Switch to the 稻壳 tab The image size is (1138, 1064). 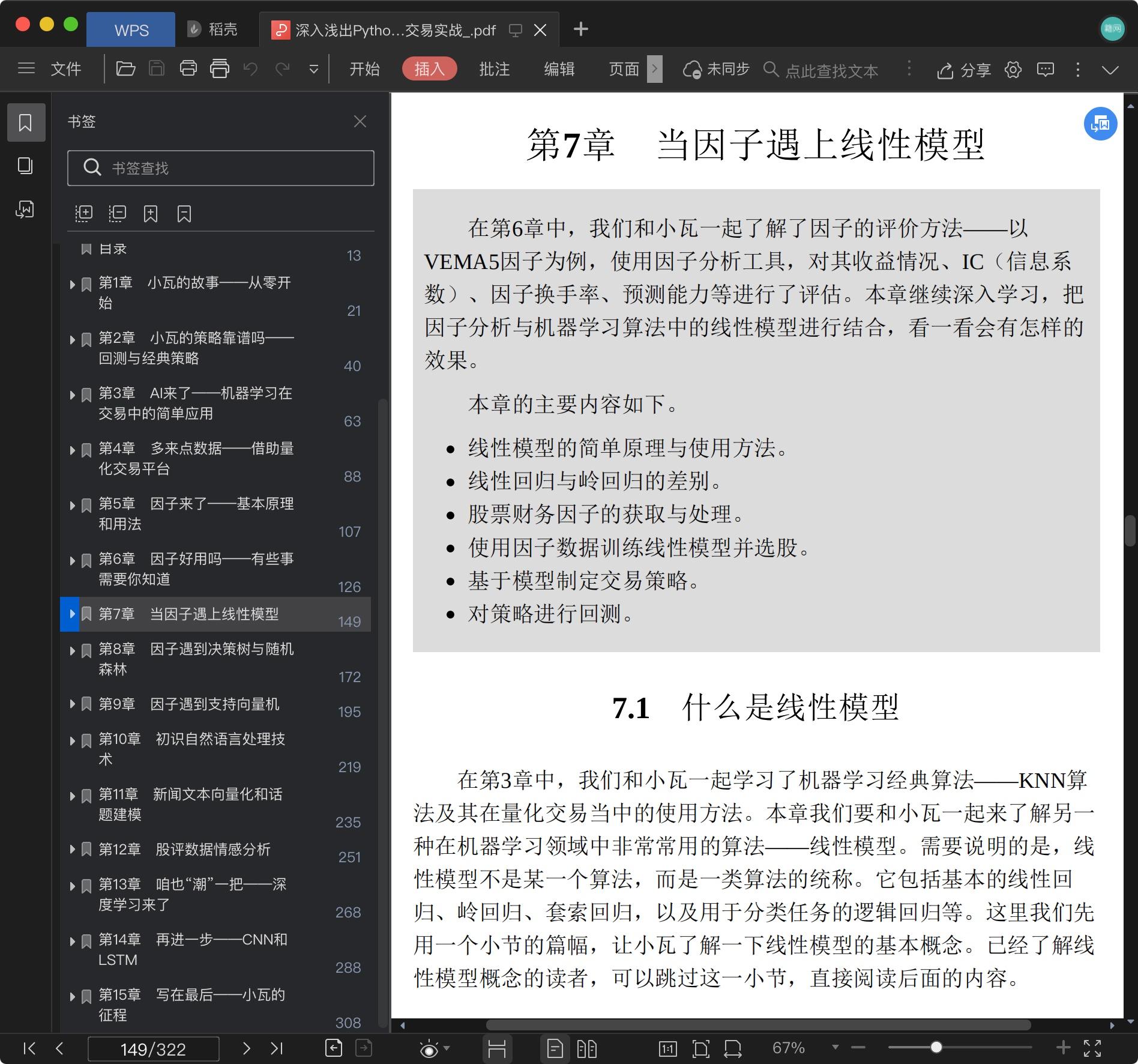coord(212,29)
